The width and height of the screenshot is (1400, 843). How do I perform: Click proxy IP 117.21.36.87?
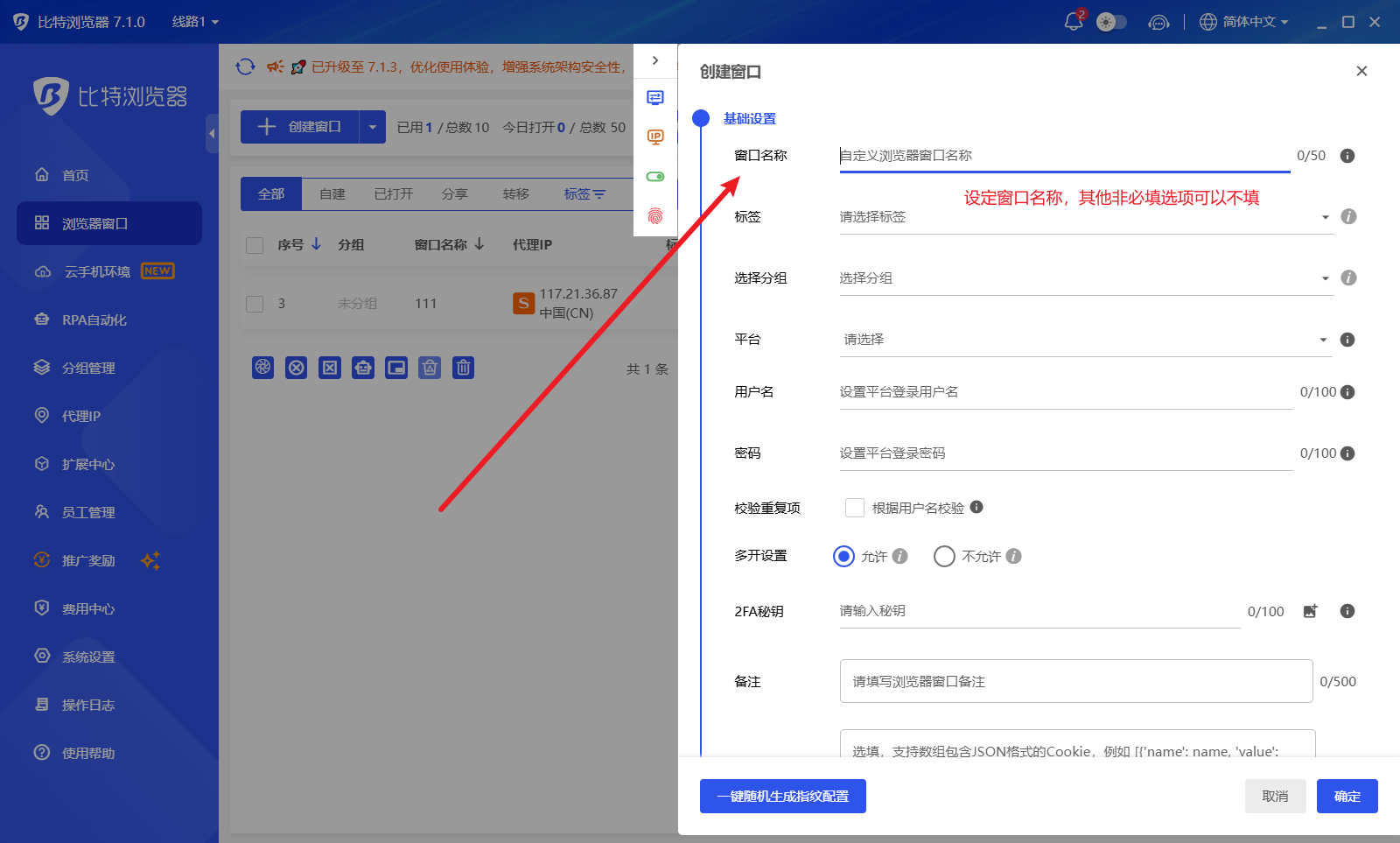(x=578, y=294)
